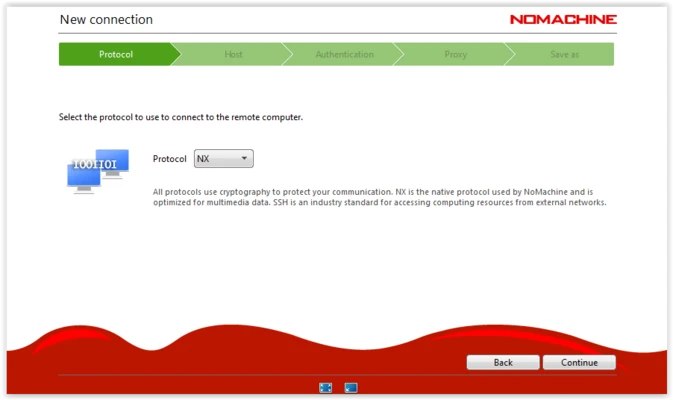
Task: Click the Continue button
Action: (579, 363)
